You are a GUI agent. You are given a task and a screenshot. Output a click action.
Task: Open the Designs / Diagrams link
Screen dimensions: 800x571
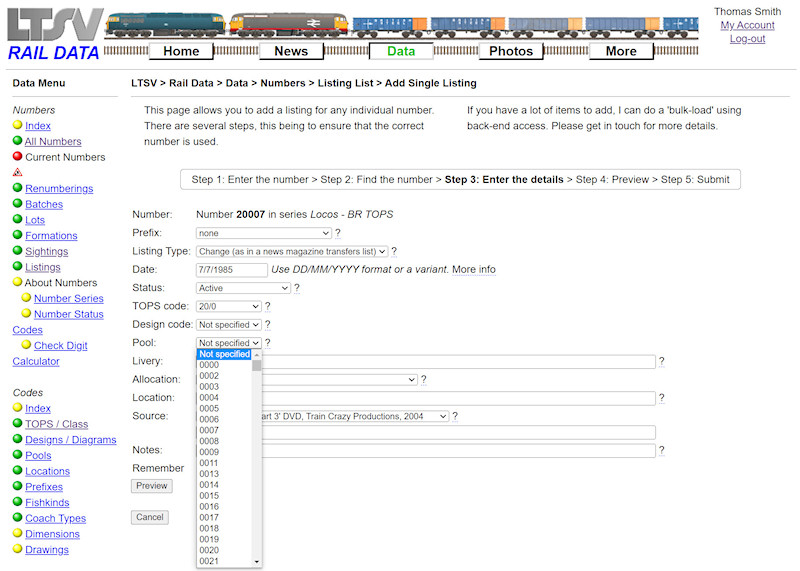click(x=70, y=440)
